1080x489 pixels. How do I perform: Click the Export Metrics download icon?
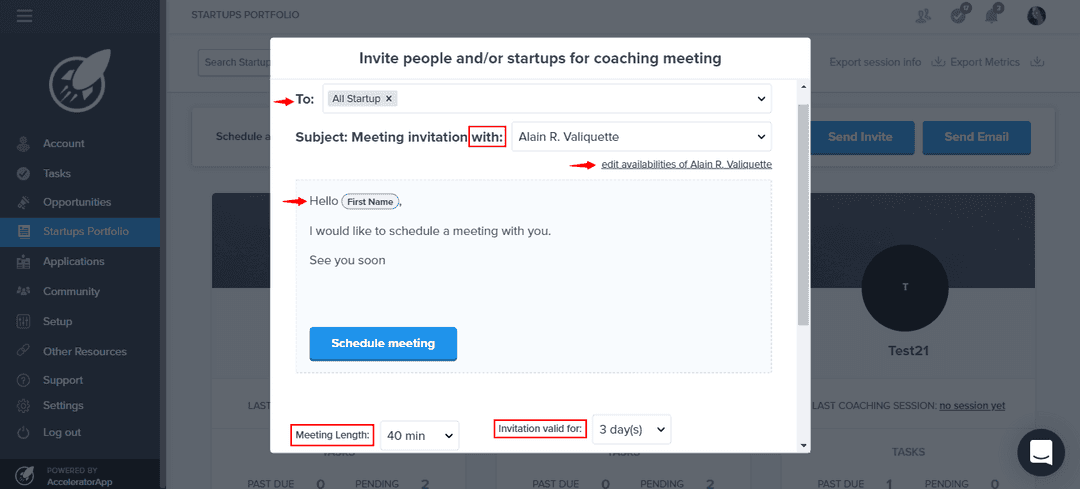(1037, 62)
